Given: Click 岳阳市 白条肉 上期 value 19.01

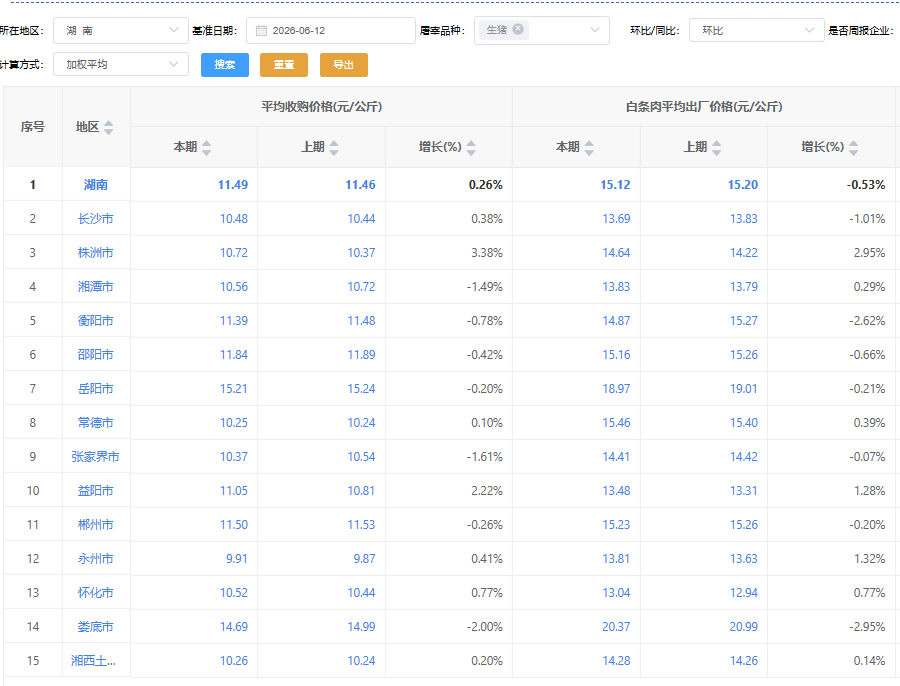Looking at the screenshot, I should point(744,389).
